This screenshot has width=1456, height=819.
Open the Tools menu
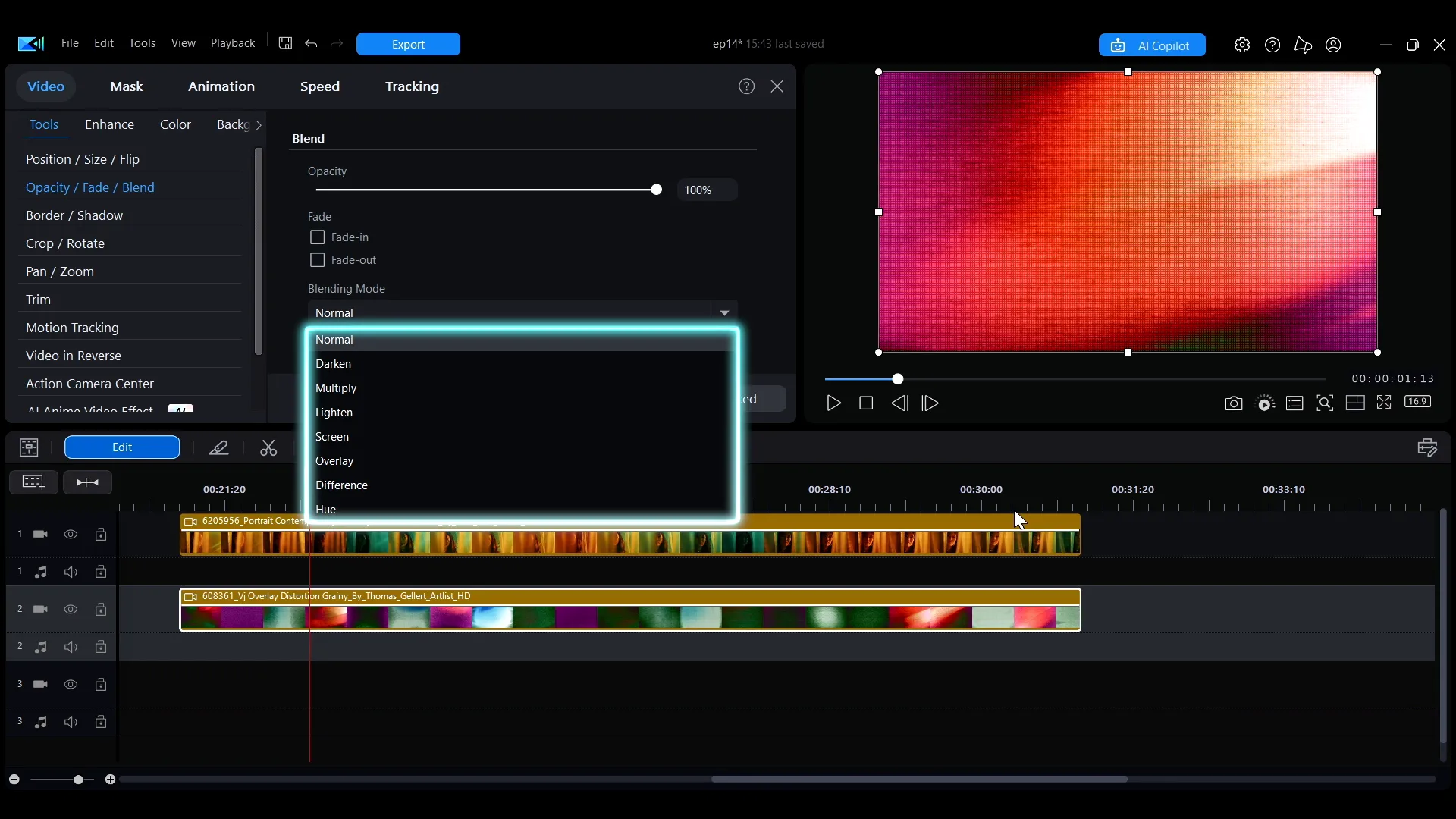(142, 43)
